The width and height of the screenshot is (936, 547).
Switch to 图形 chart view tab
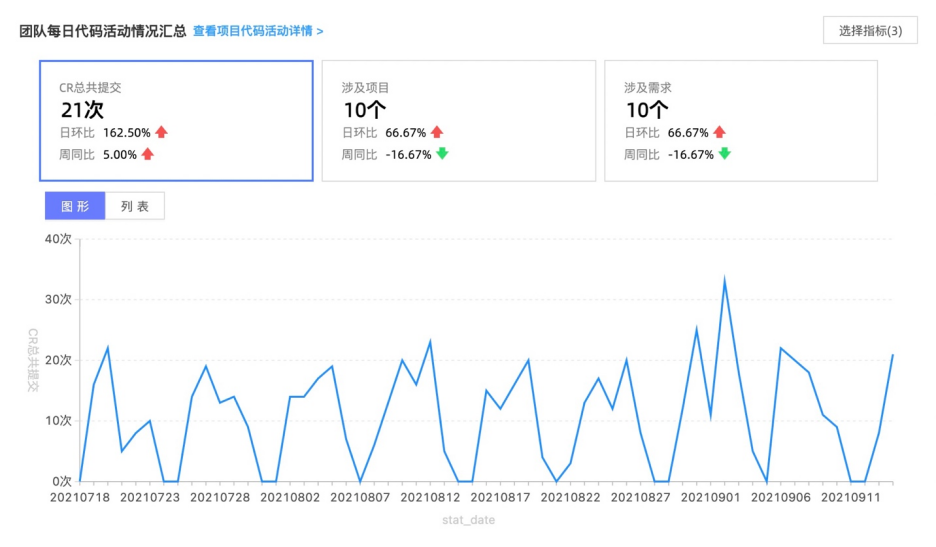click(75, 206)
